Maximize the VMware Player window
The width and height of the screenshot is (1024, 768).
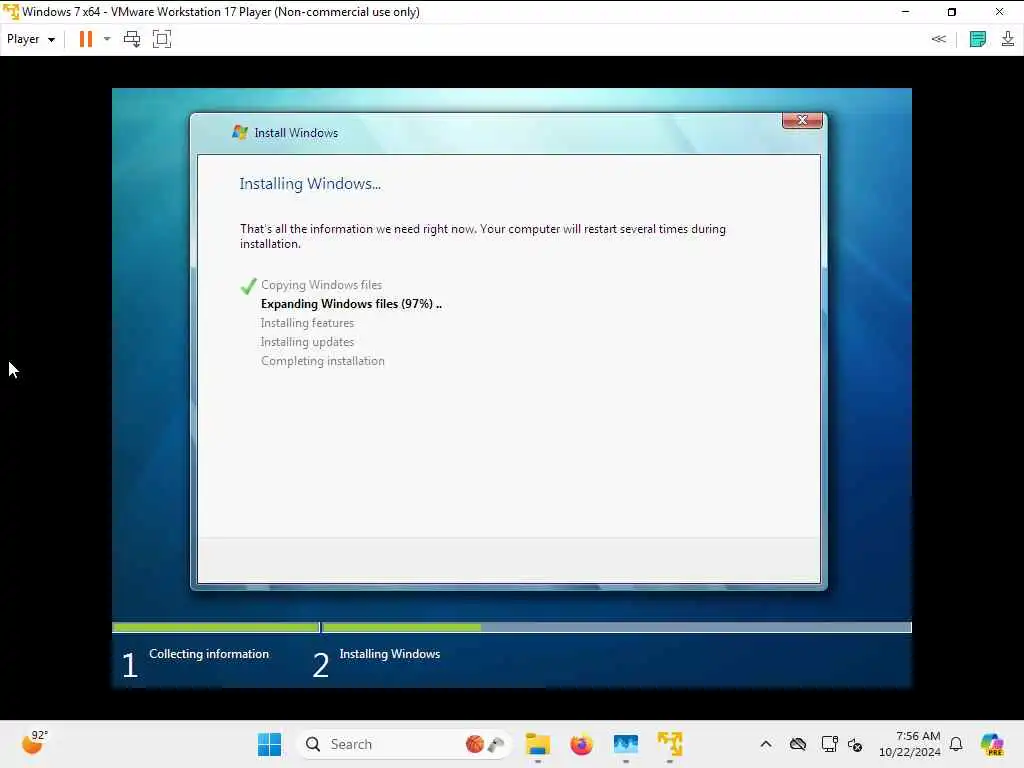pyautogui.click(x=952, y=12)
